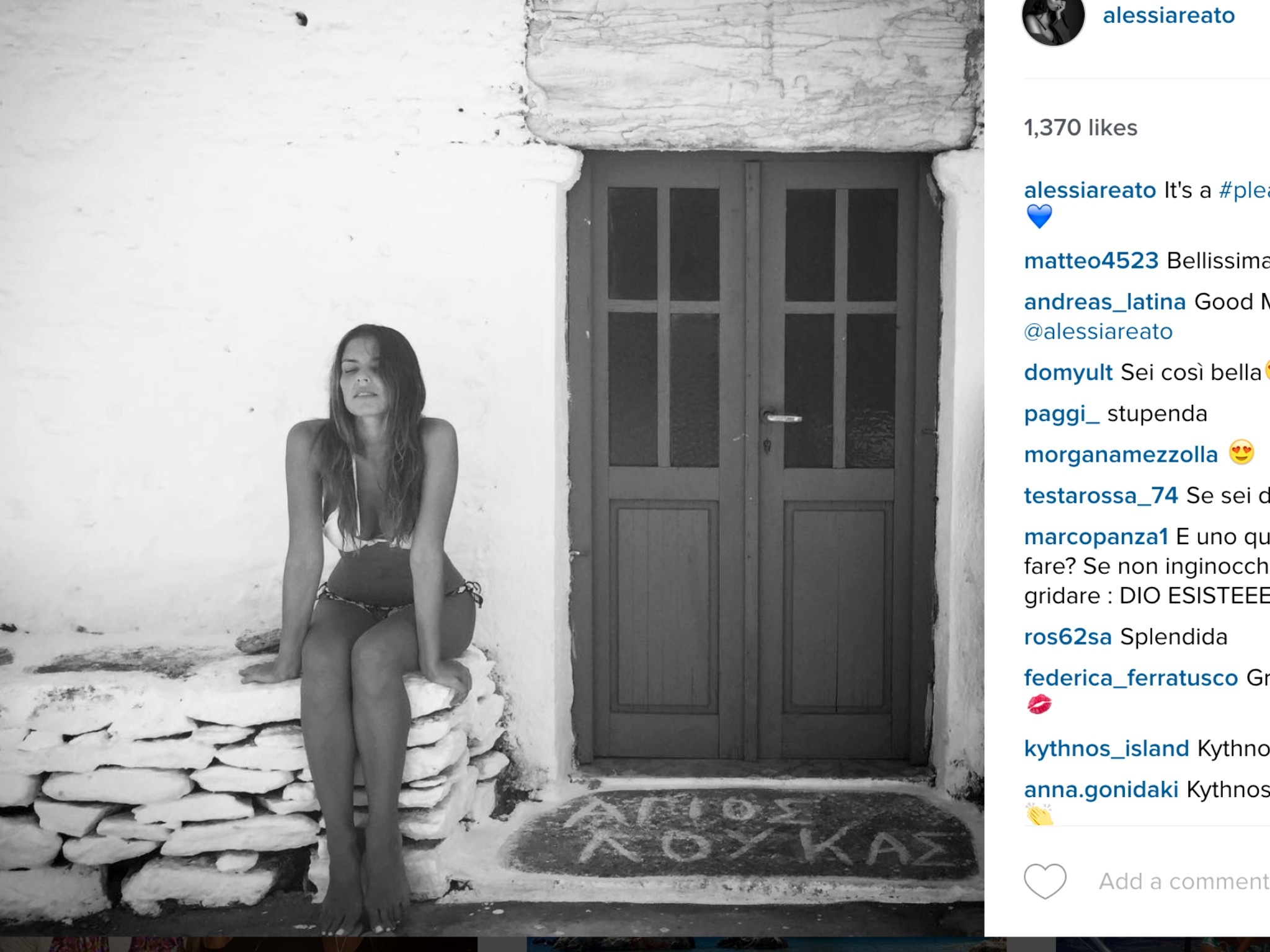Follow the @alessiareato mention link
1270x952 pixels.
(x=1098, y=332)
